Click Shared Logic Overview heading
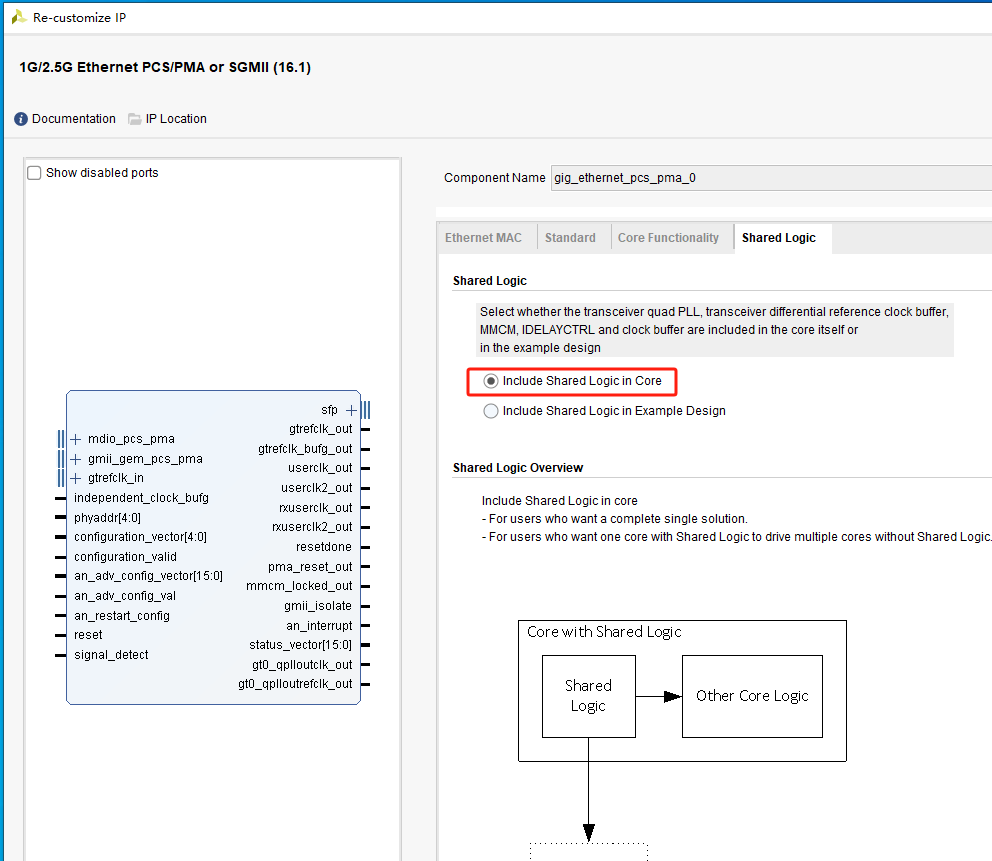992x861 pixels. (x=518, y=468)
